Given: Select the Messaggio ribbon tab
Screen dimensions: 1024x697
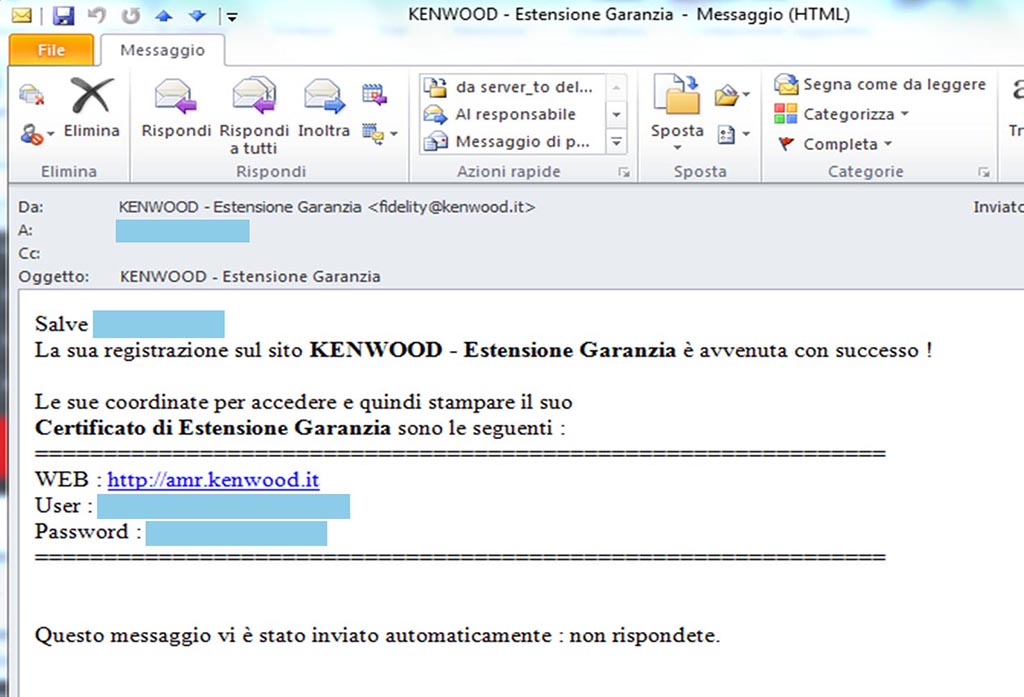Looking at the screenshot, I should pos(162,50).
